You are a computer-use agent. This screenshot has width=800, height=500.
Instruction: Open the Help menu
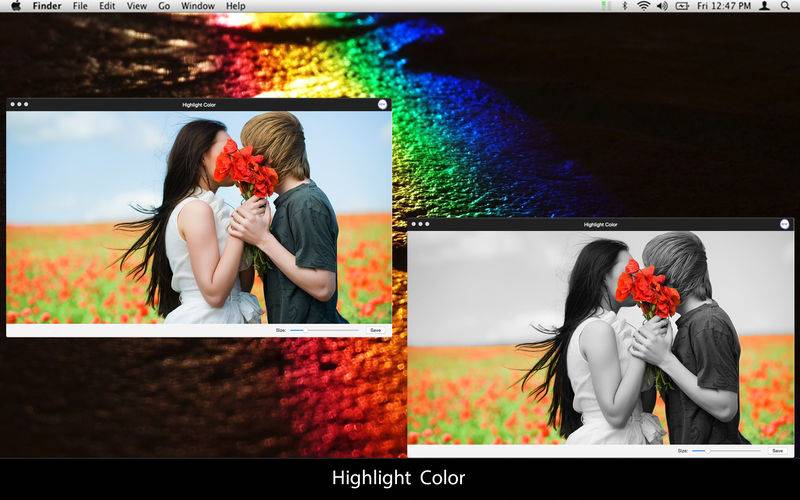pos(236,6)
